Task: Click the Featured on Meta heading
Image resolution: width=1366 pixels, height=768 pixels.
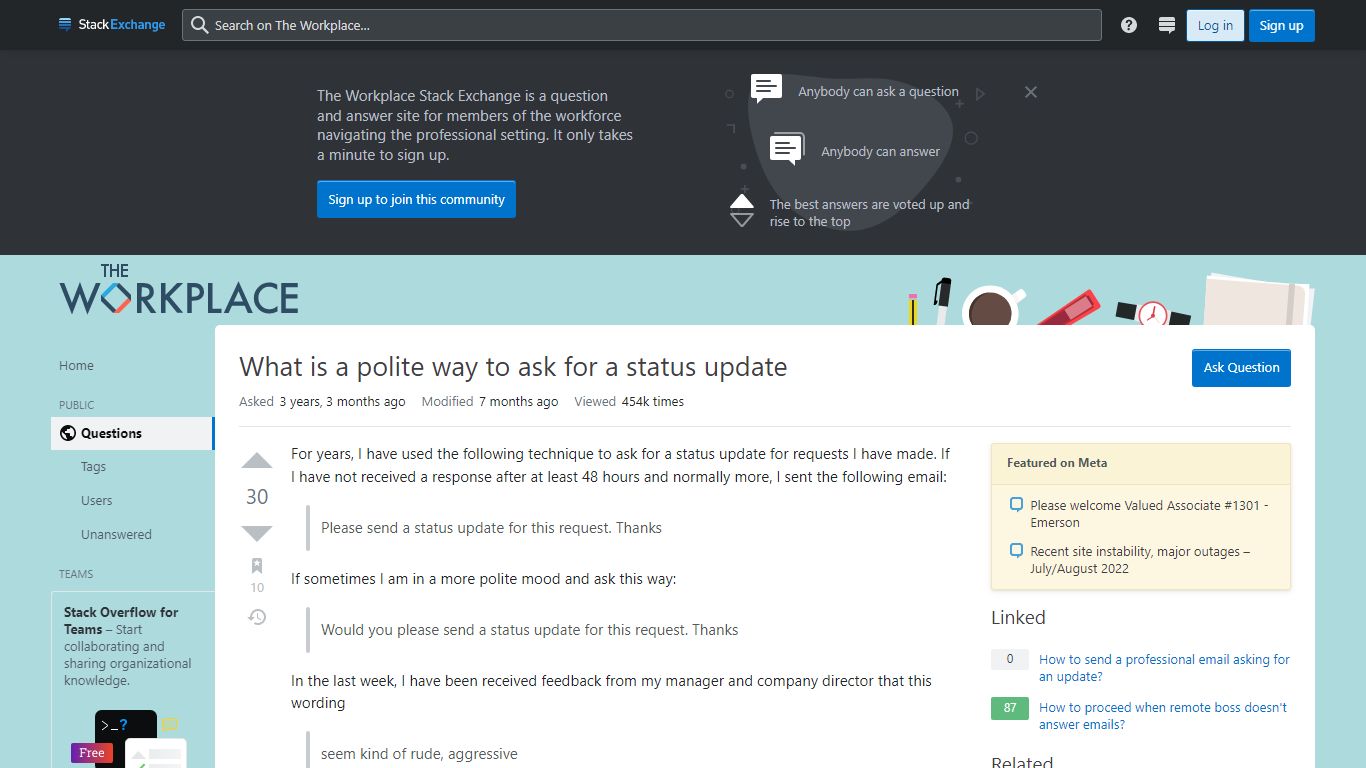Action: tap(1057, 462)
